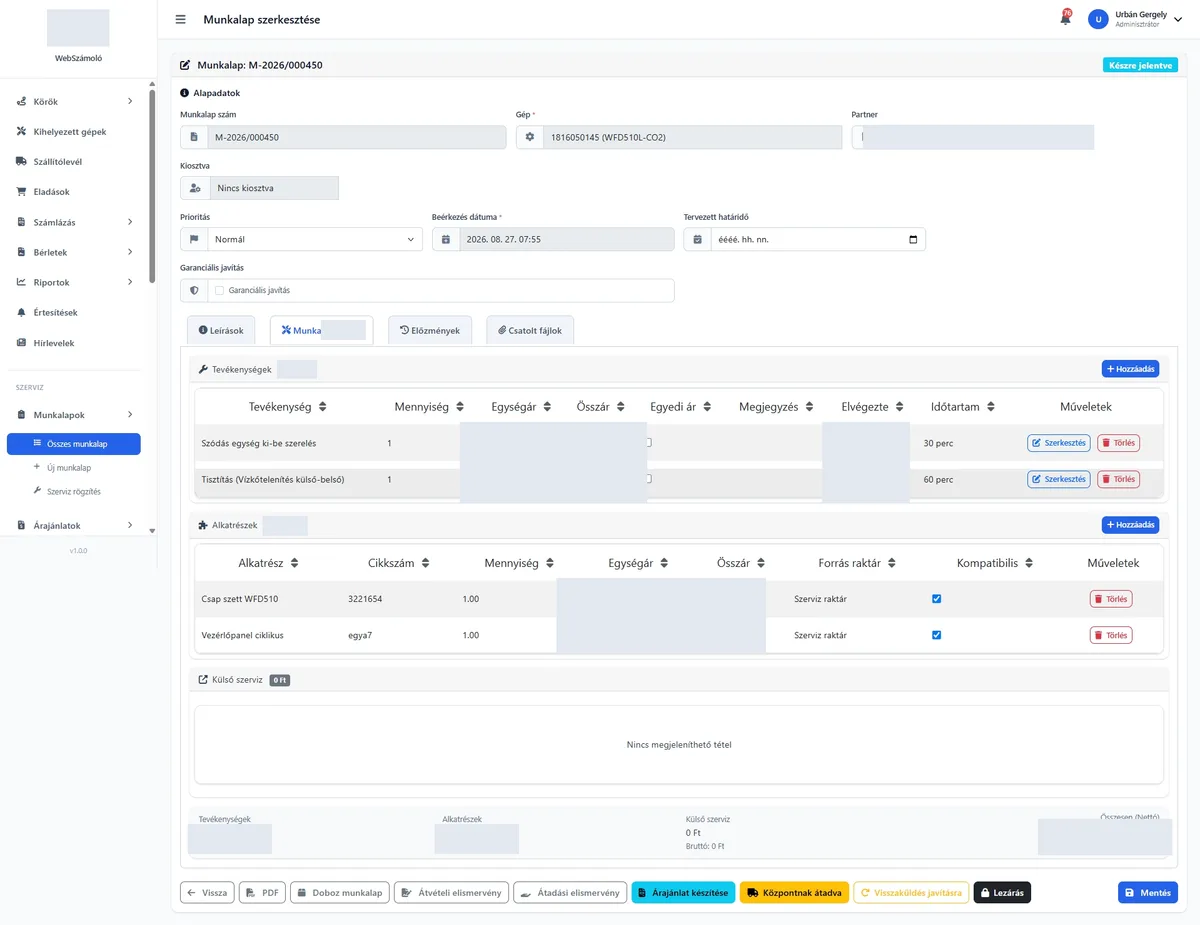Click calendar icon beside Beérkezés dátuma

(446, 239)
